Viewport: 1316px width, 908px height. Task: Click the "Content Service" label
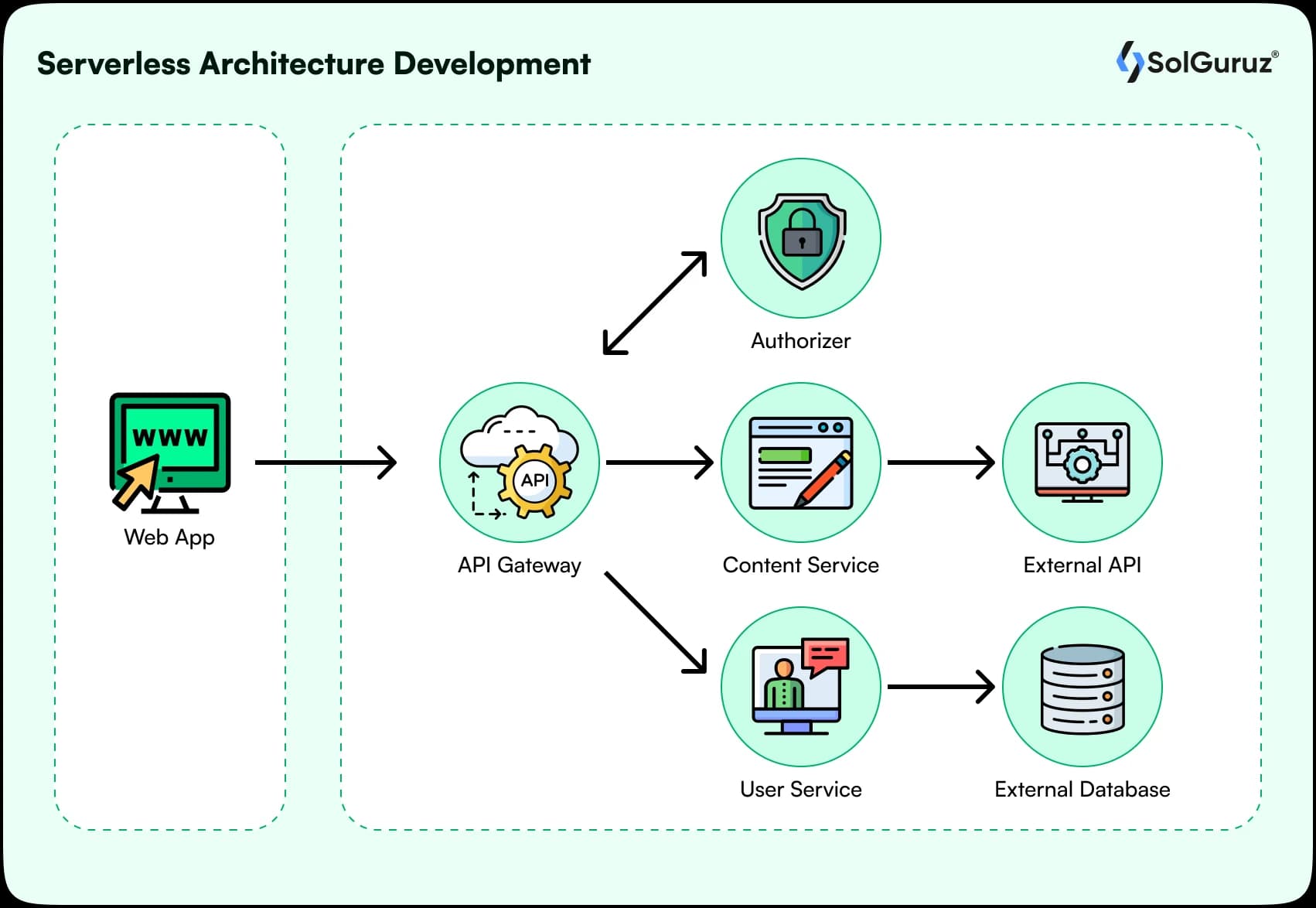click(x=801, y=565)
